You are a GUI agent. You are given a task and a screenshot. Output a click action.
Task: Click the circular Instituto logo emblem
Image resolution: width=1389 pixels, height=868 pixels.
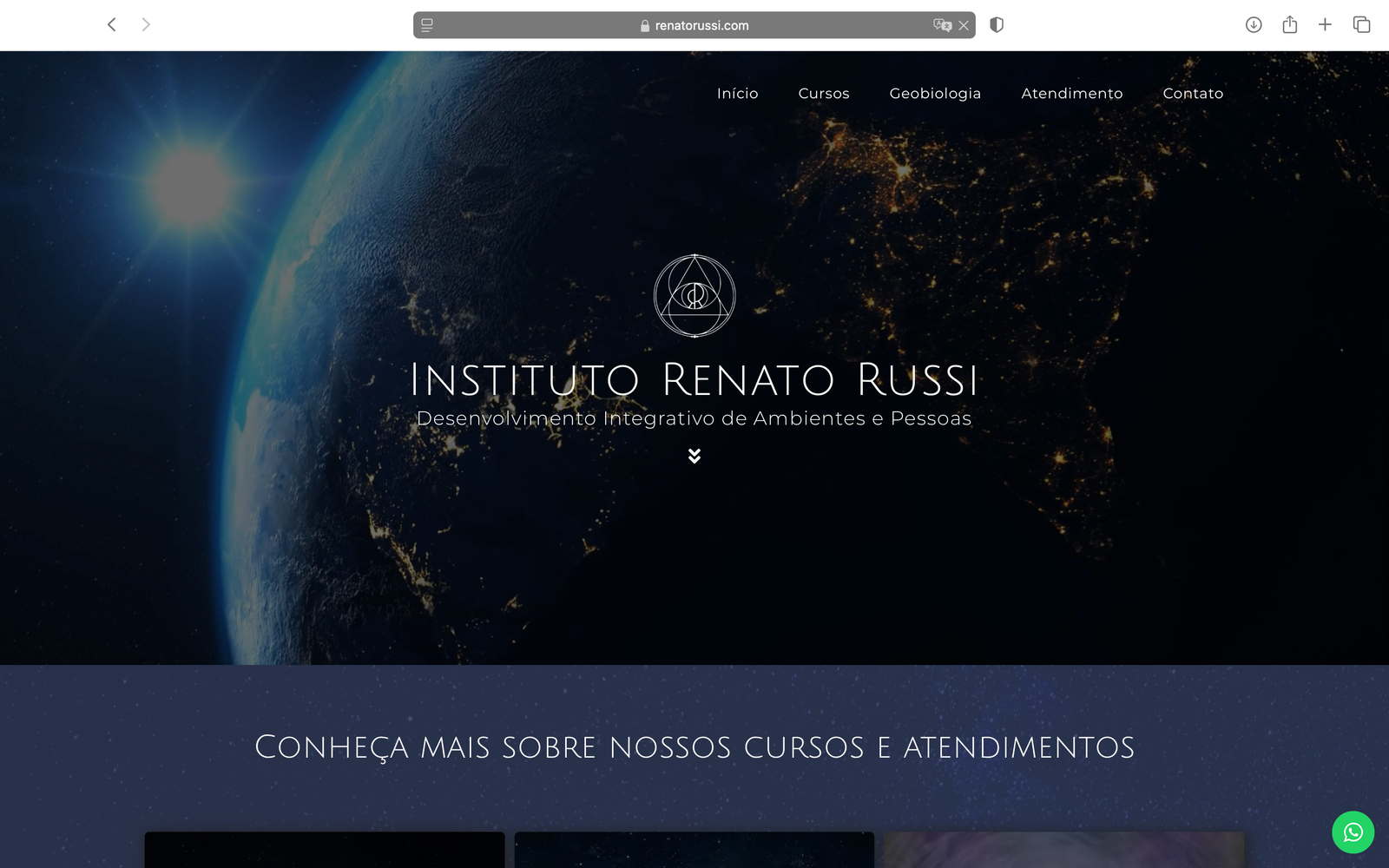coord(694,296)
